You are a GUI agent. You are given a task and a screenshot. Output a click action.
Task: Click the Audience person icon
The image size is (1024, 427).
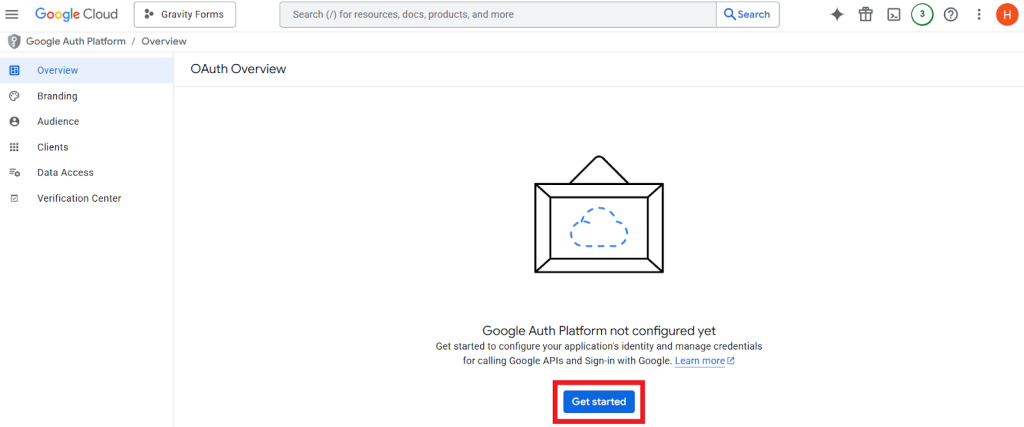[x=14, y=121]
